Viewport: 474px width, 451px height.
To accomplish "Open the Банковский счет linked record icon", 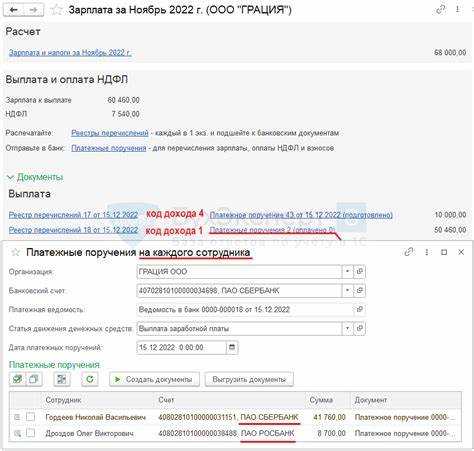I will click(359, 291).
